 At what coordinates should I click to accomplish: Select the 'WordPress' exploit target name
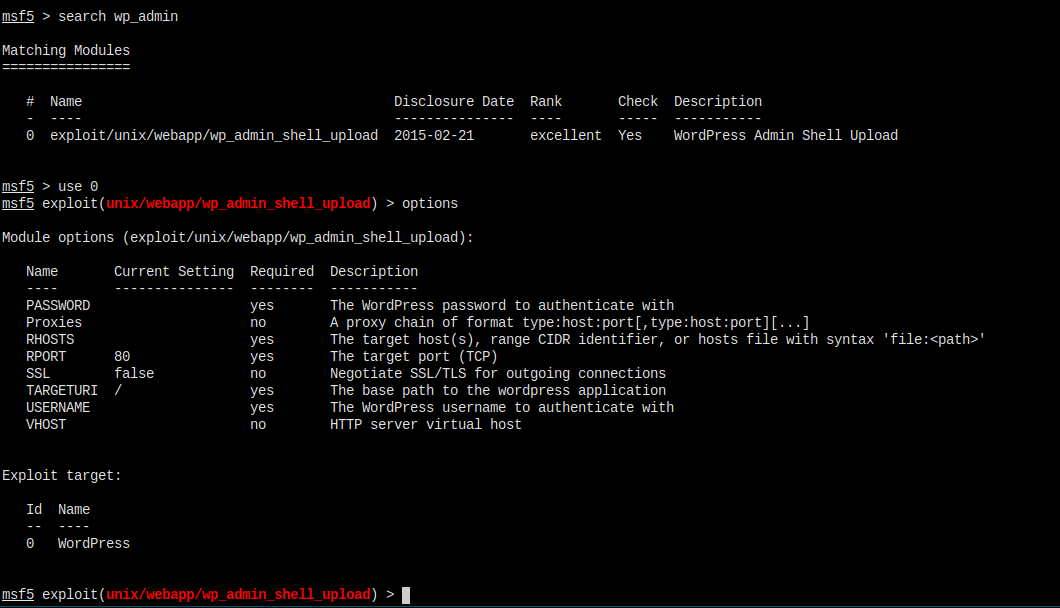pos(94,543)
